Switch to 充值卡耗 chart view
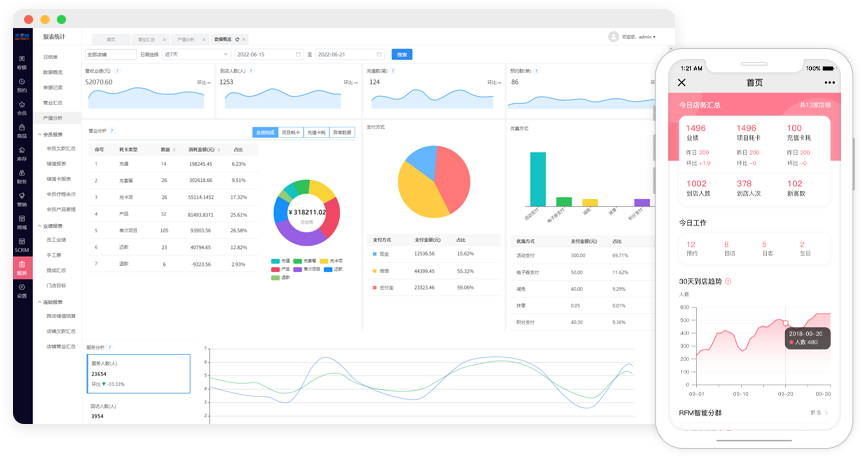862x456 pixels. tap(316, 131)
